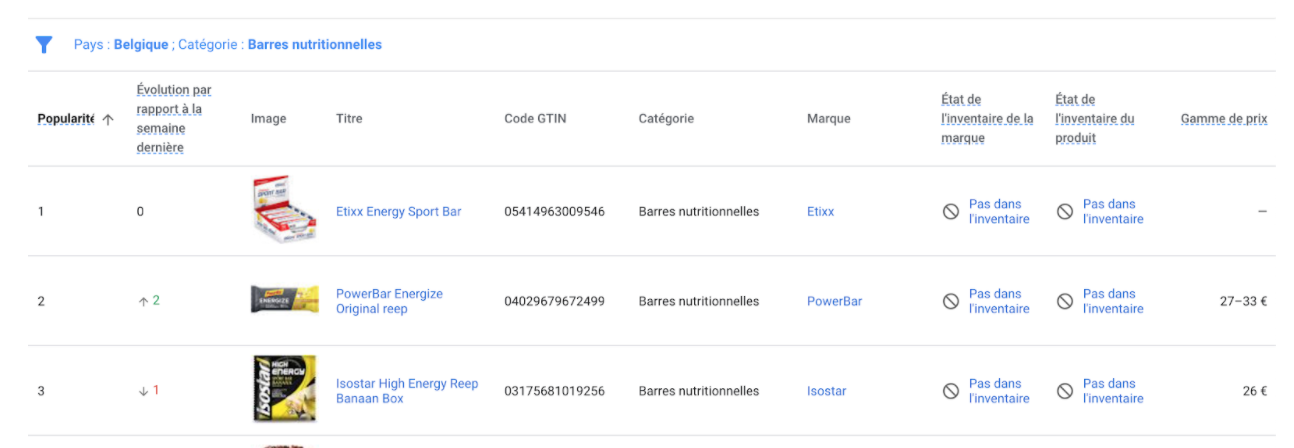
Task: Select the Isostar brand link
Action: click(x=826, y=391)
